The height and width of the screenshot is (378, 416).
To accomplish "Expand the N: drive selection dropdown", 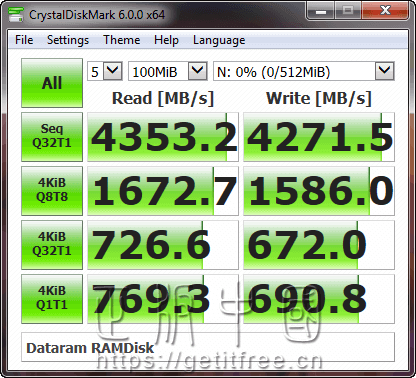I will [x=304, y=71].
